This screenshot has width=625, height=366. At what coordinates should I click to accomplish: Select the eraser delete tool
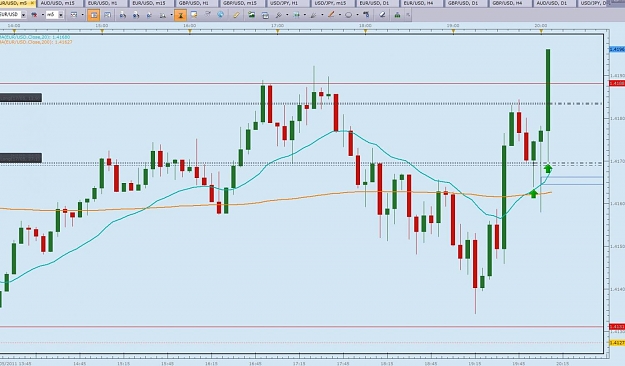(382, 15)
